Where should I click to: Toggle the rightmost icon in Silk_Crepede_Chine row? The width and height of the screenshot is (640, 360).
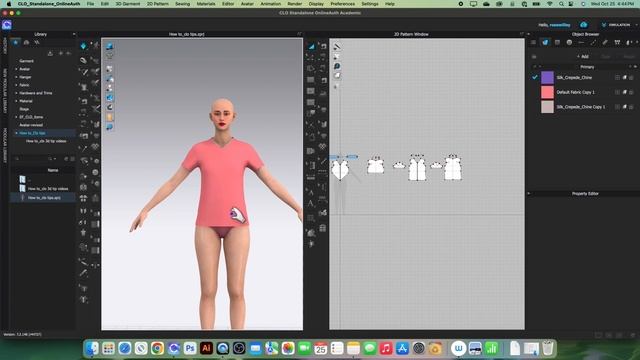click(x=631, y=78)
